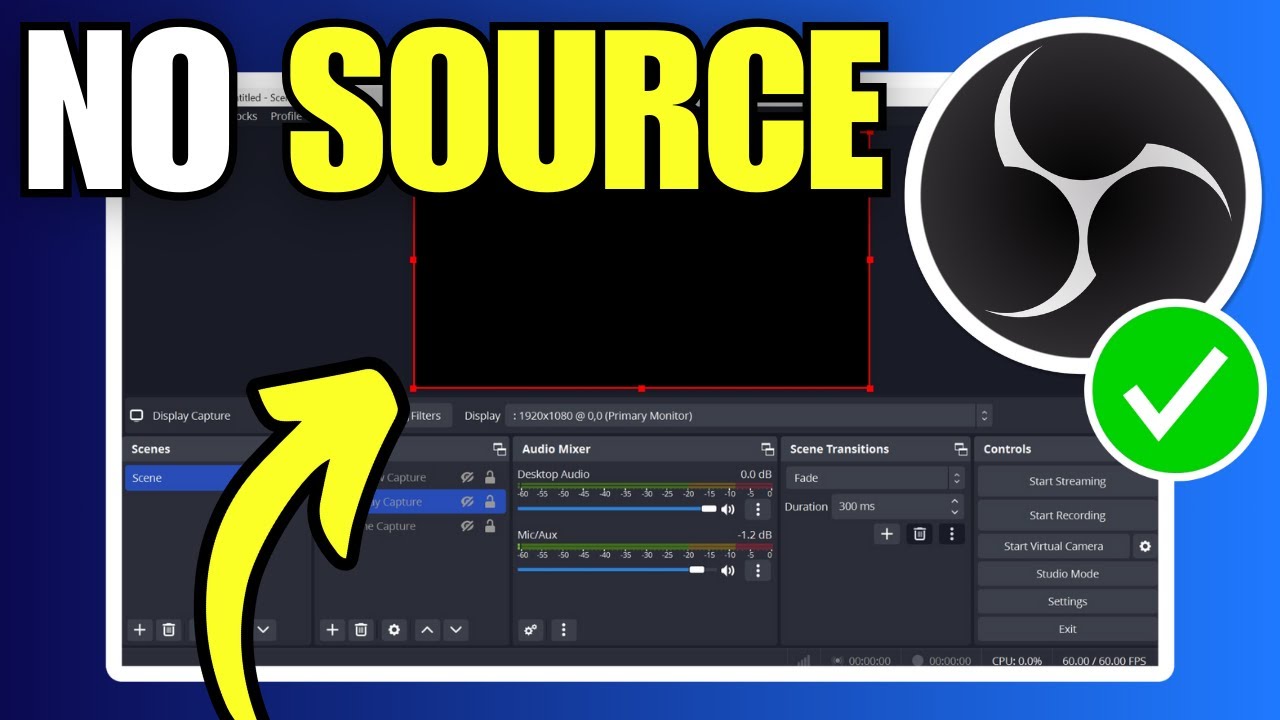Decrease Duration with the down stepper arrow
The image size is (1280, 720).
[x=955, y=512]
